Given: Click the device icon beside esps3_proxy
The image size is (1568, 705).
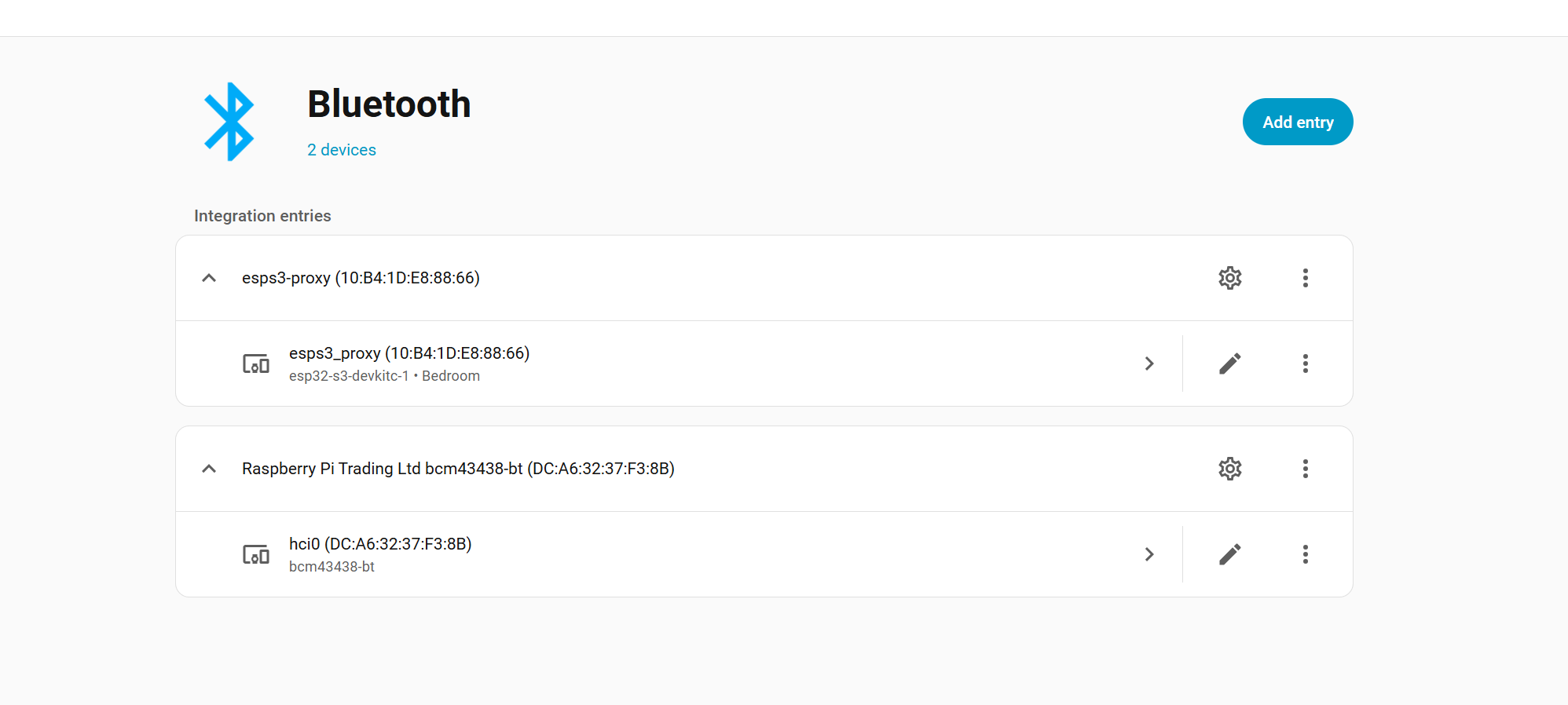Looking at the screenshot, I should click(255, 363).
